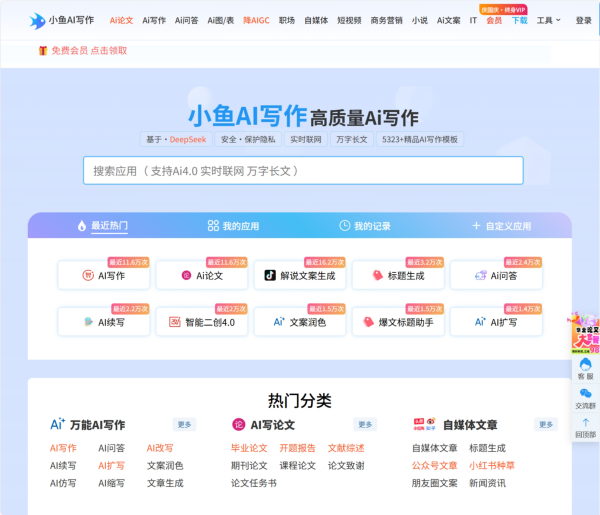
Task: Click the gift icon beside 免费会员
Action: click(x=43, y=50)
